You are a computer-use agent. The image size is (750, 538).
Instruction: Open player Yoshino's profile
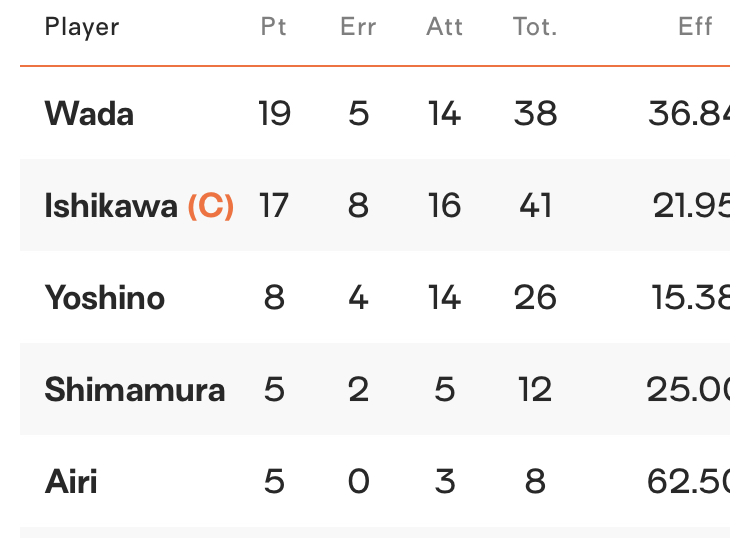[105, 297]
